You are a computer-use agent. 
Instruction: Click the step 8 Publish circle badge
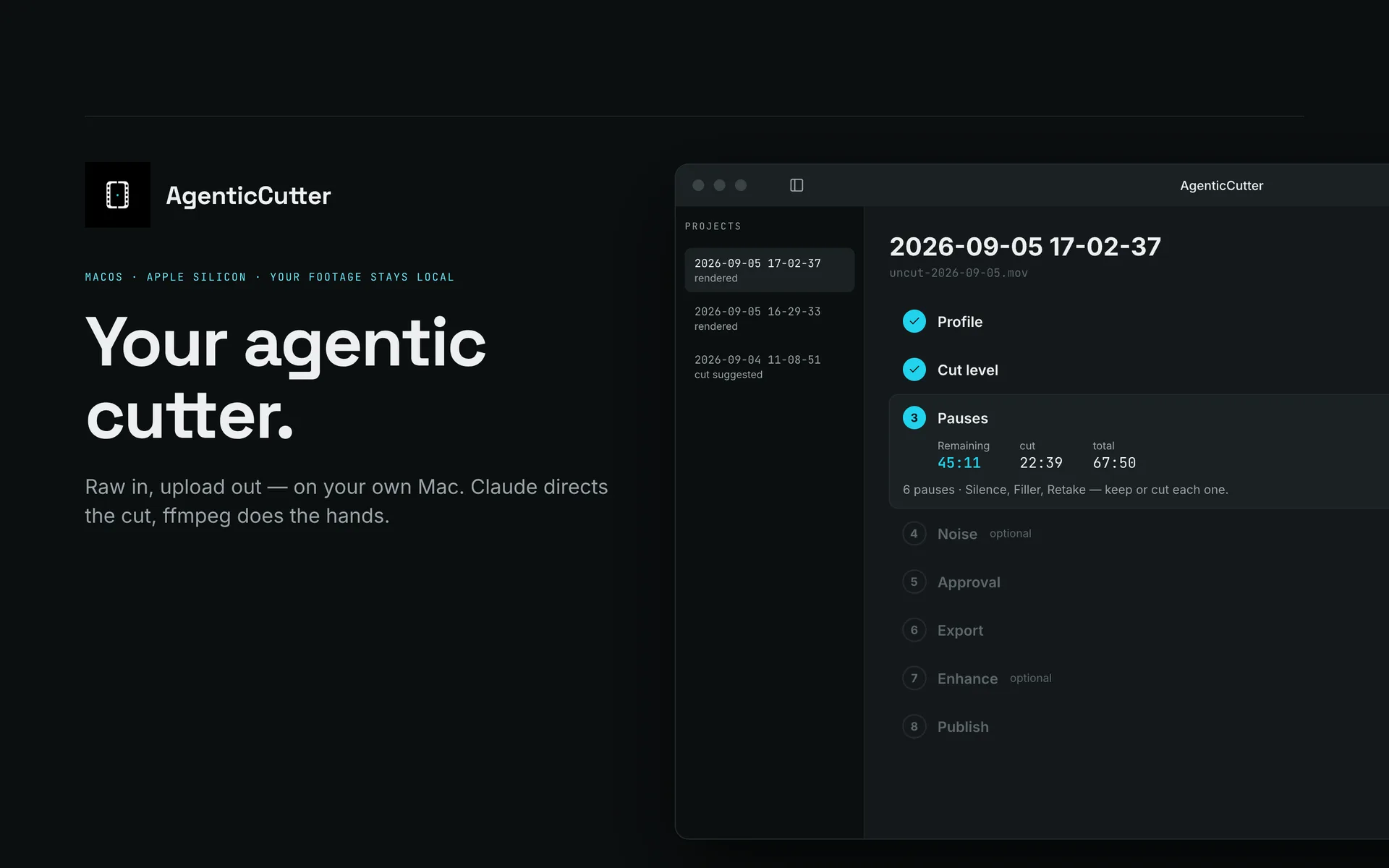[914, 726]
